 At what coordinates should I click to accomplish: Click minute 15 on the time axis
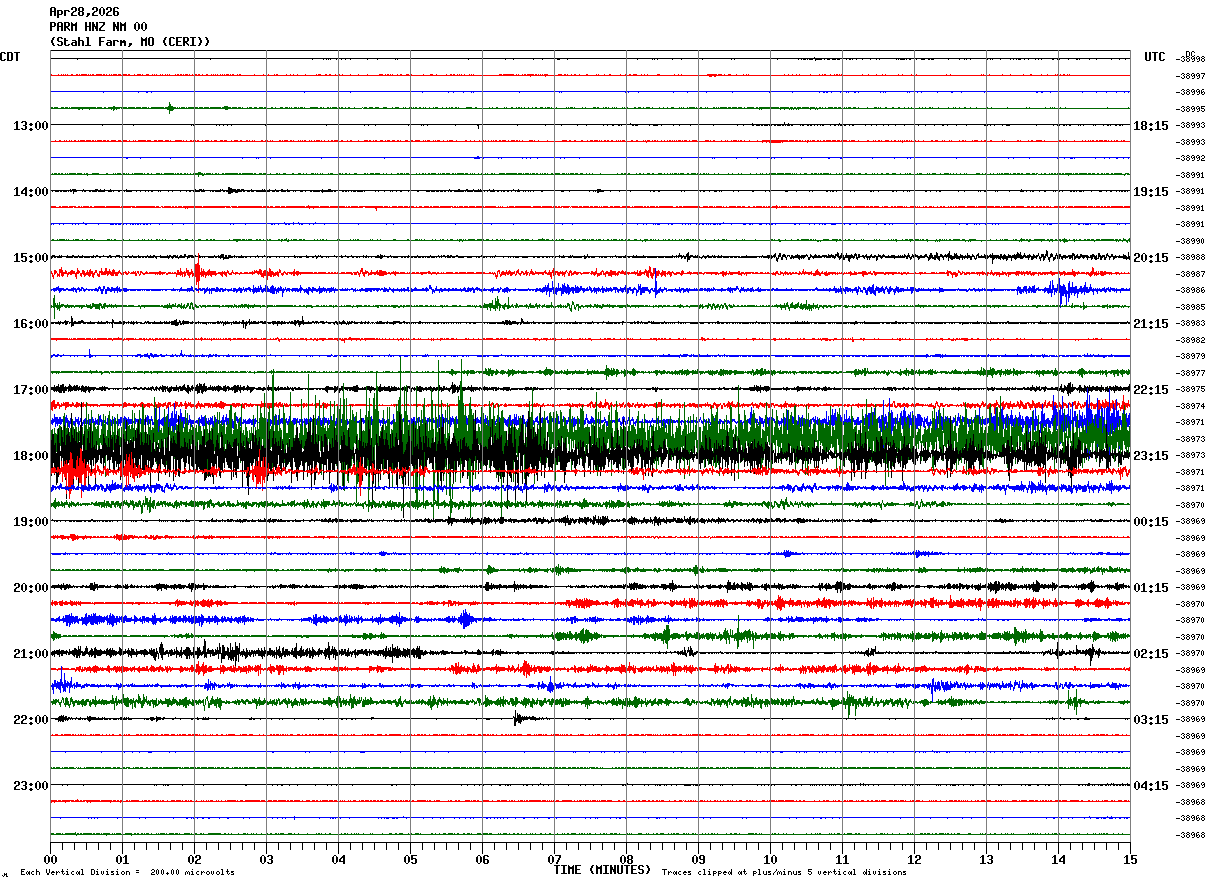click(1130, 860)
